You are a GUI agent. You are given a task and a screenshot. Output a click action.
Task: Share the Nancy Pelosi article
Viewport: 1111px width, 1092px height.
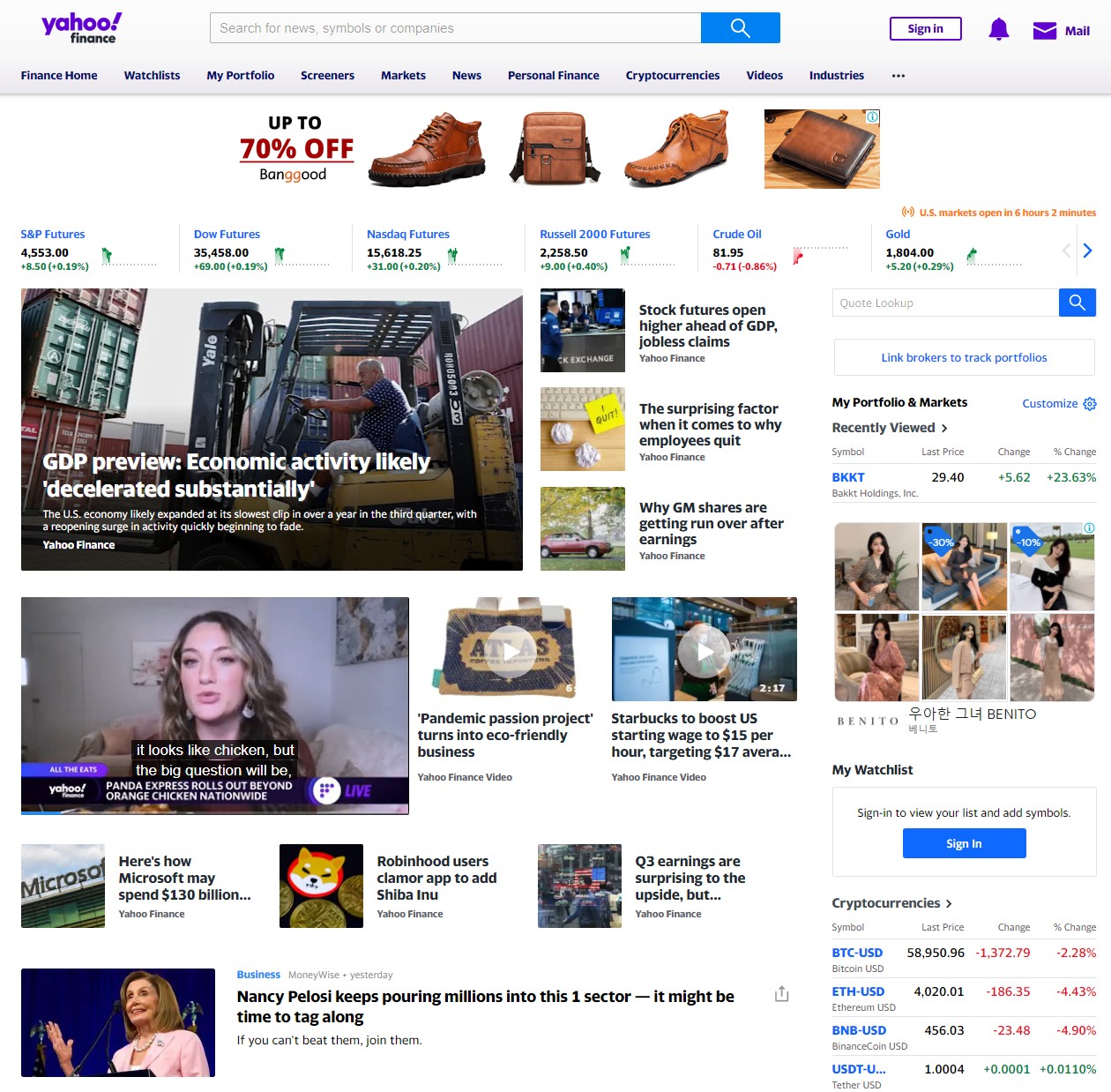click(781, 994)
